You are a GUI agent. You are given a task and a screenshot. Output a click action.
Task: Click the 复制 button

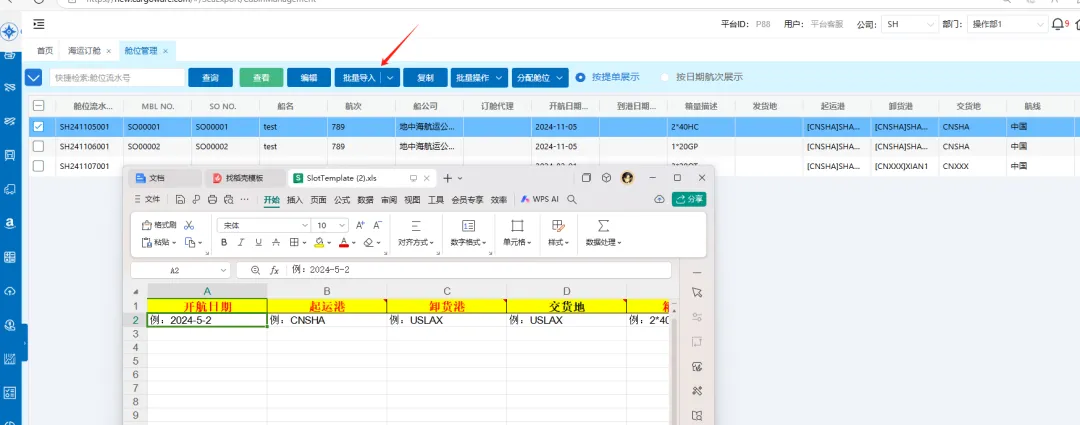click(425, 77)
